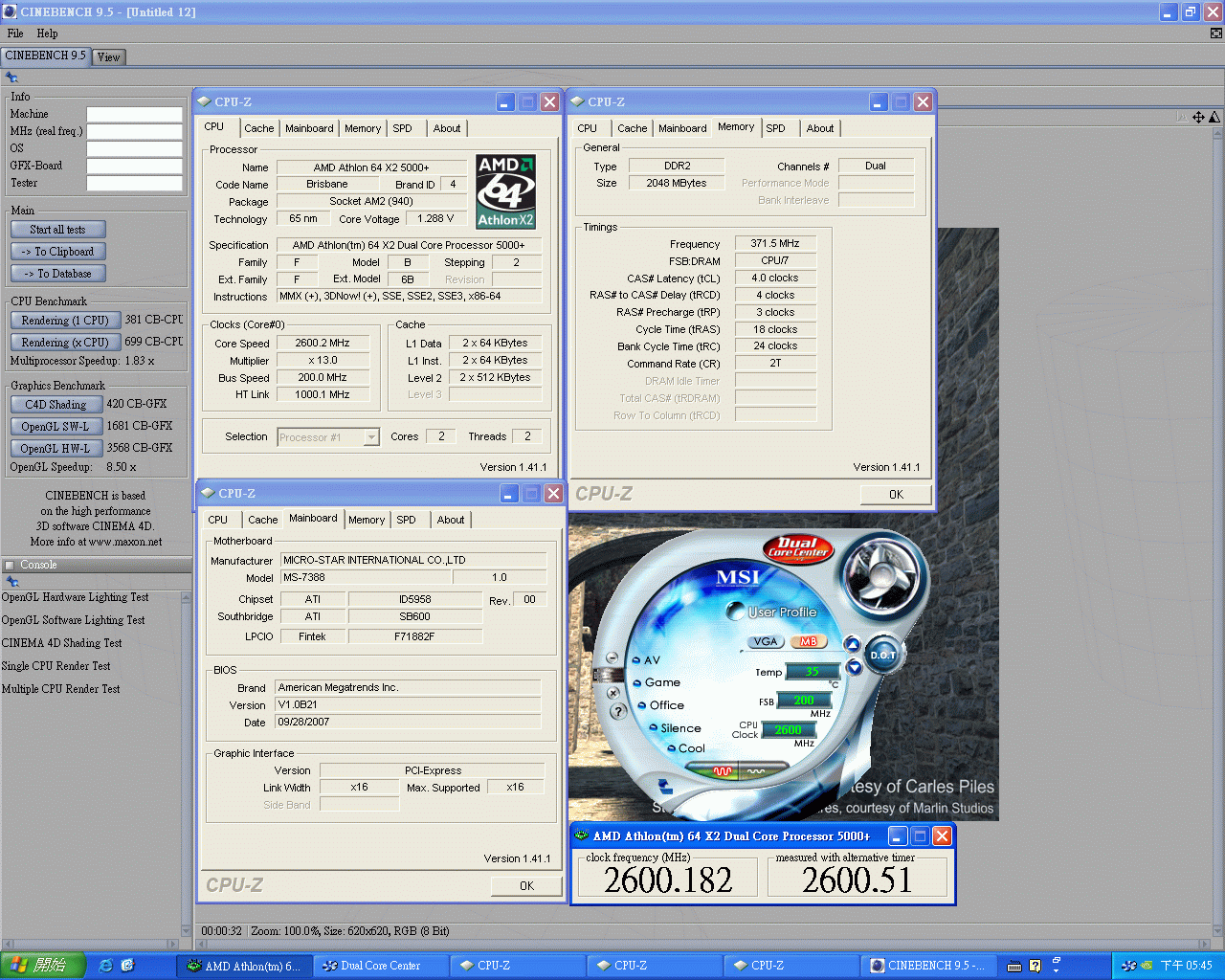Click the fan icon in Dual Core Center

(881, 576)
